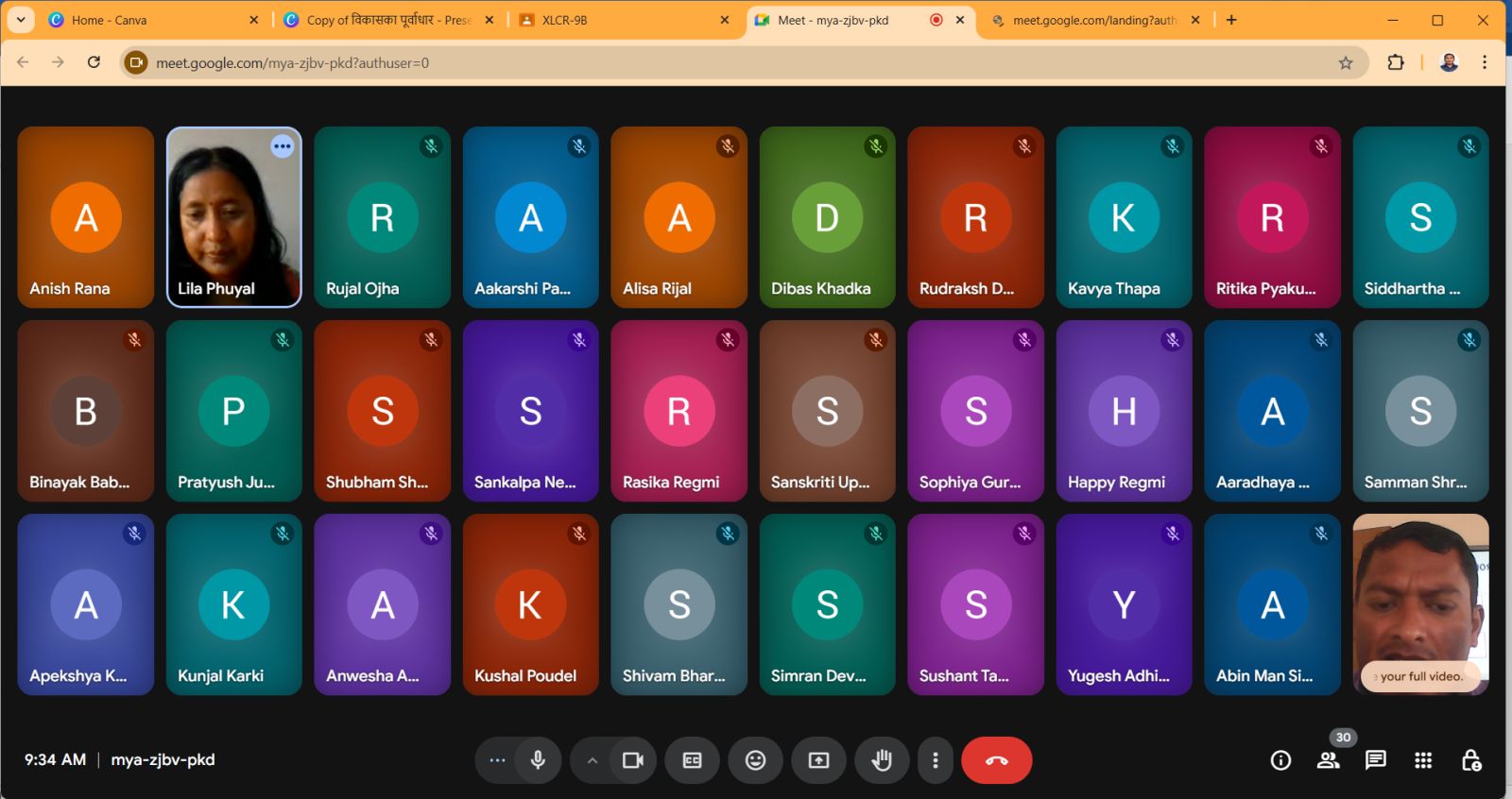Open options dots on Lila Phuyal tile

coord(283,146)
